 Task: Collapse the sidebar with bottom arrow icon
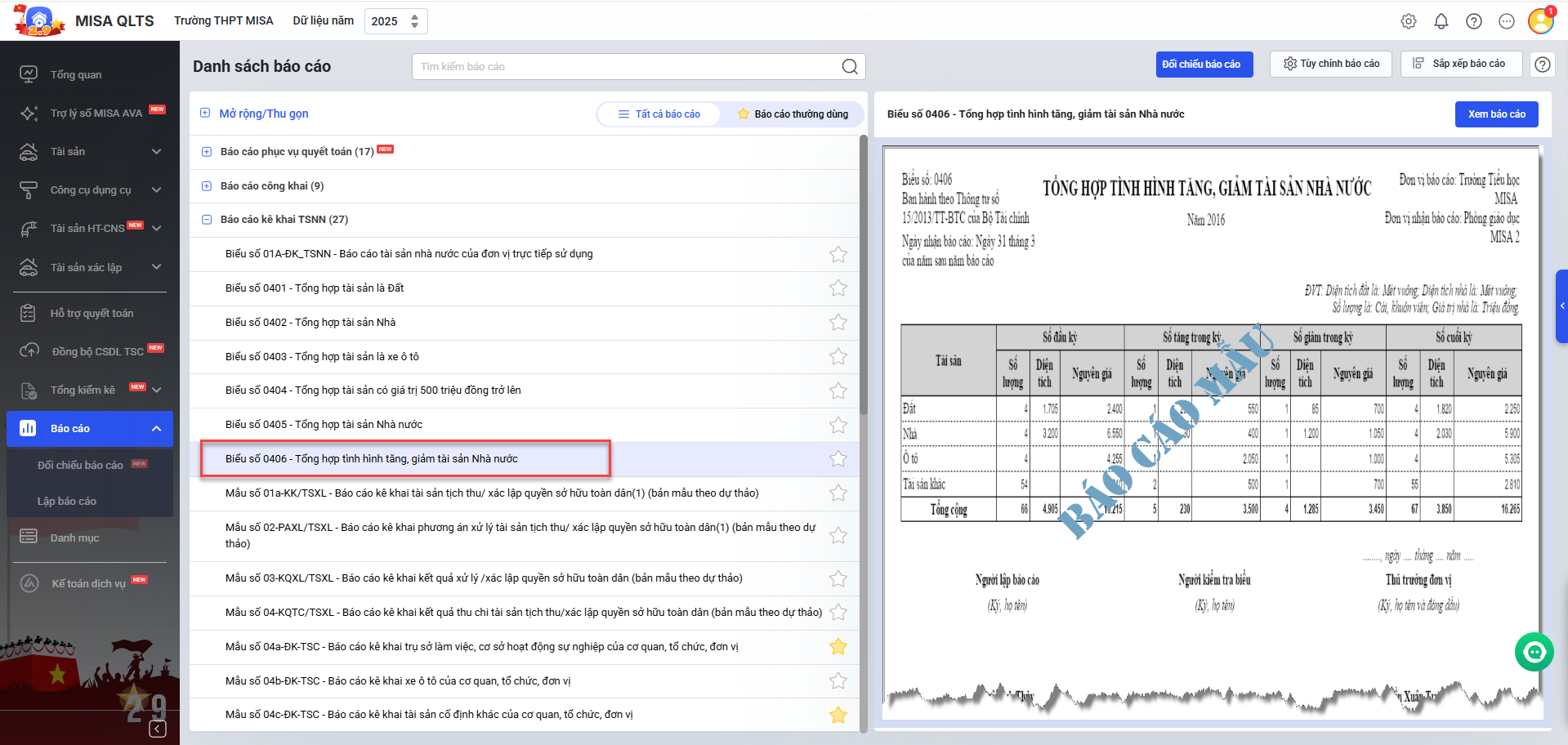coord(158,729)
